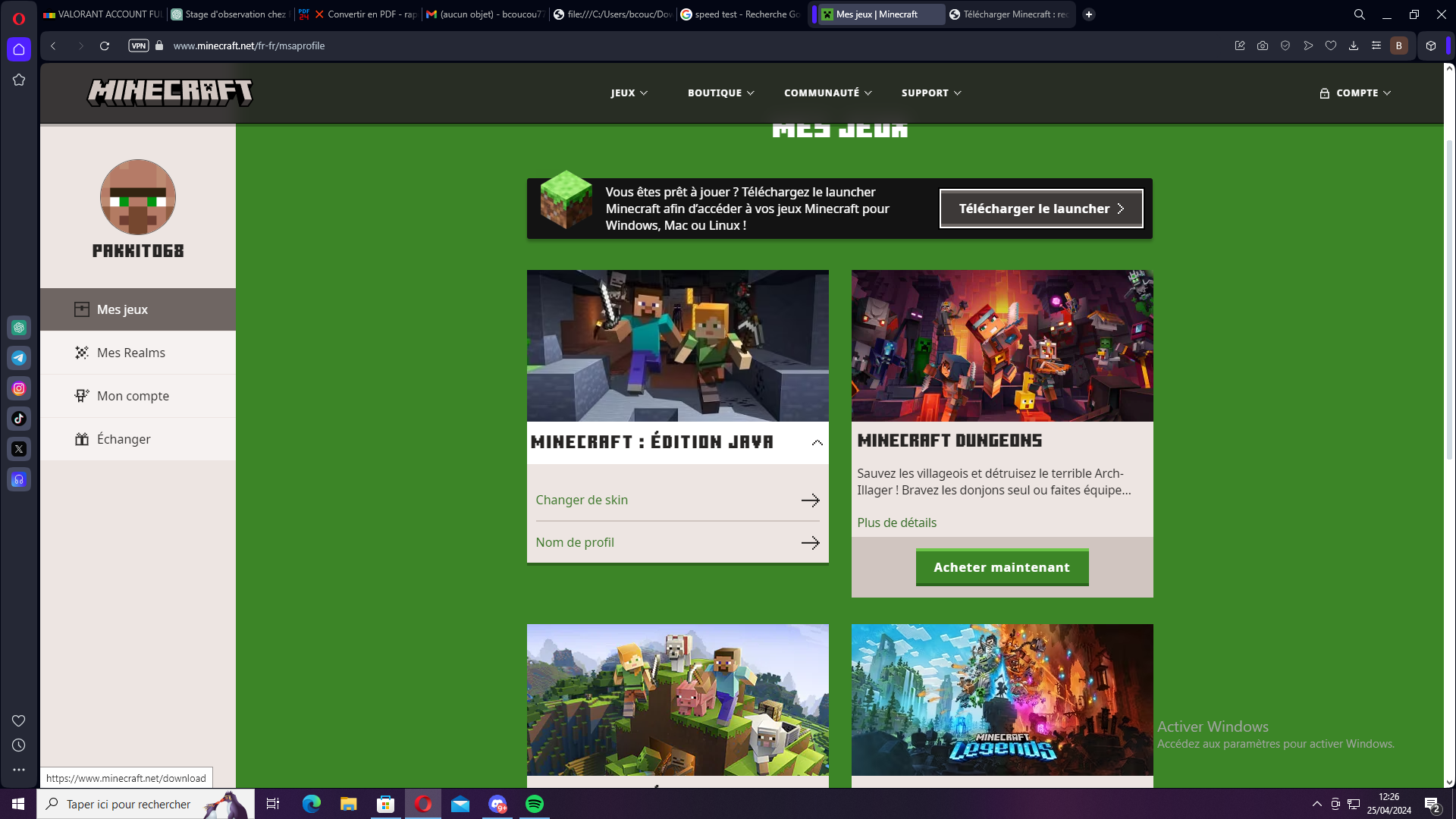
Task: Expand the BOUTIQUE menu
Action: point(720,93)
